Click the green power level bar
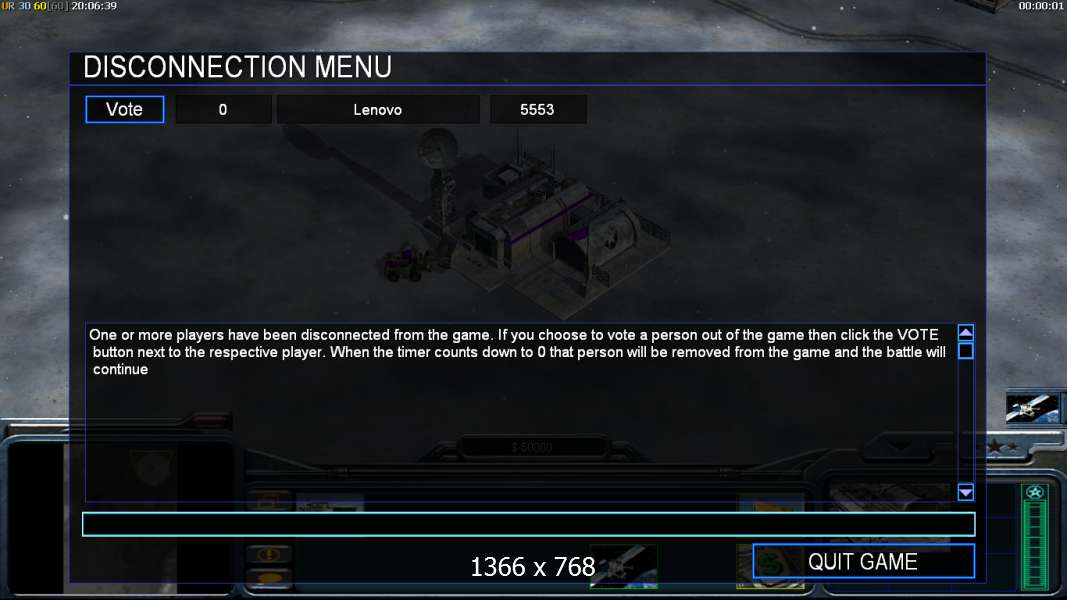The width and height of the screenshot is (1067, 600). tap(1036, 544)
